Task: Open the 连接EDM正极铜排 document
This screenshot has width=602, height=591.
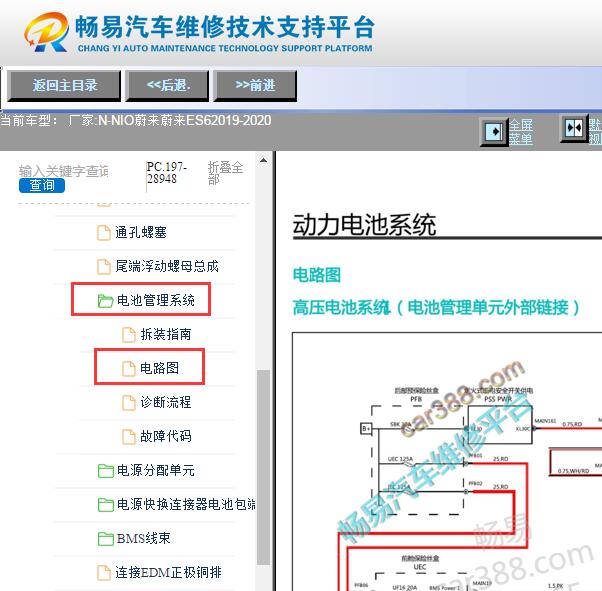Action: pos(168,572)
